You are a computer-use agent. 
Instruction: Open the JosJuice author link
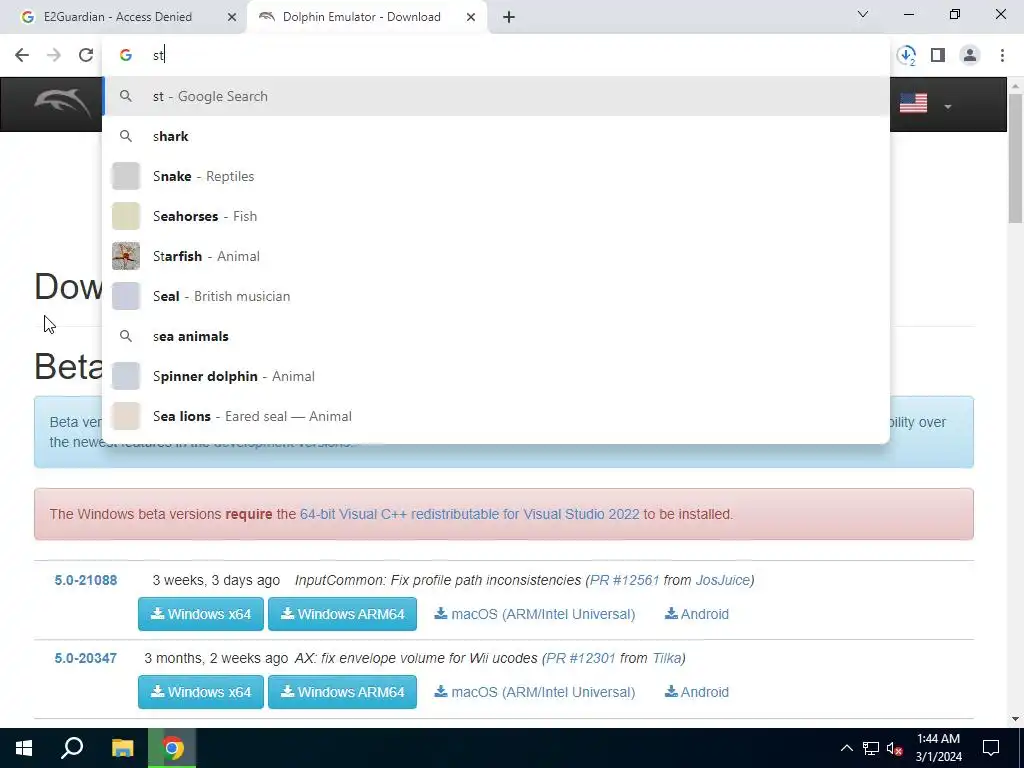(x=722, y=580)
